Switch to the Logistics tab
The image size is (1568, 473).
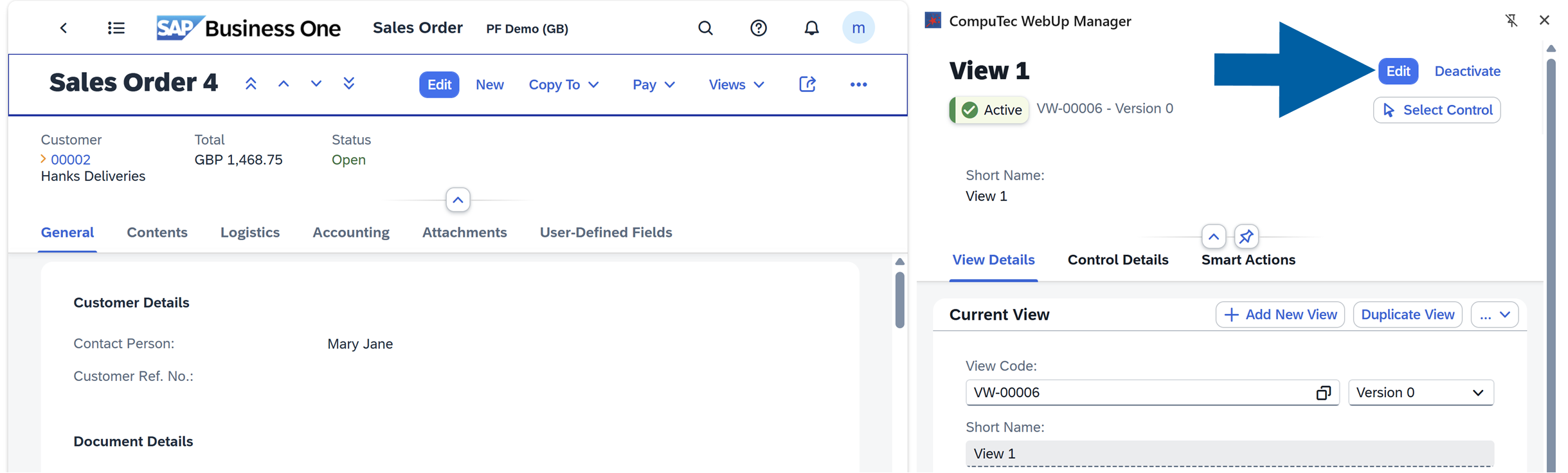click(x=250, y=232)
